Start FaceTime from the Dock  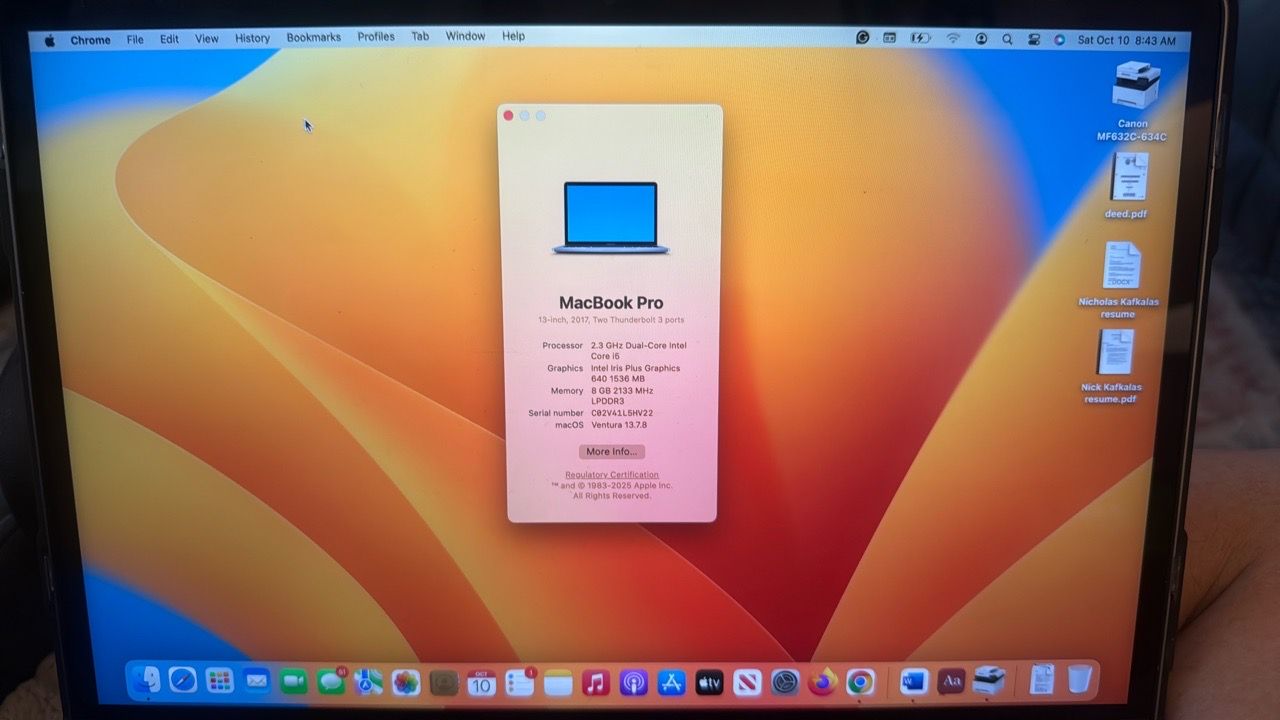coord(294,681)
